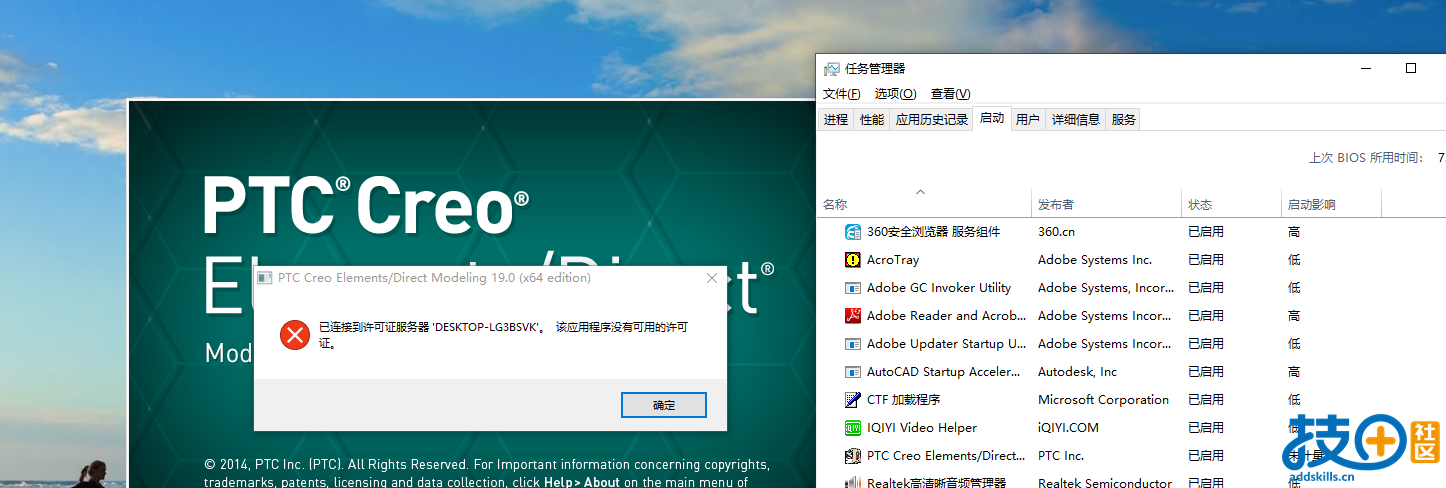1446x488 pixels.
Task: Select the Adobe Updater Startup U... entry
Action: point(946,344)
